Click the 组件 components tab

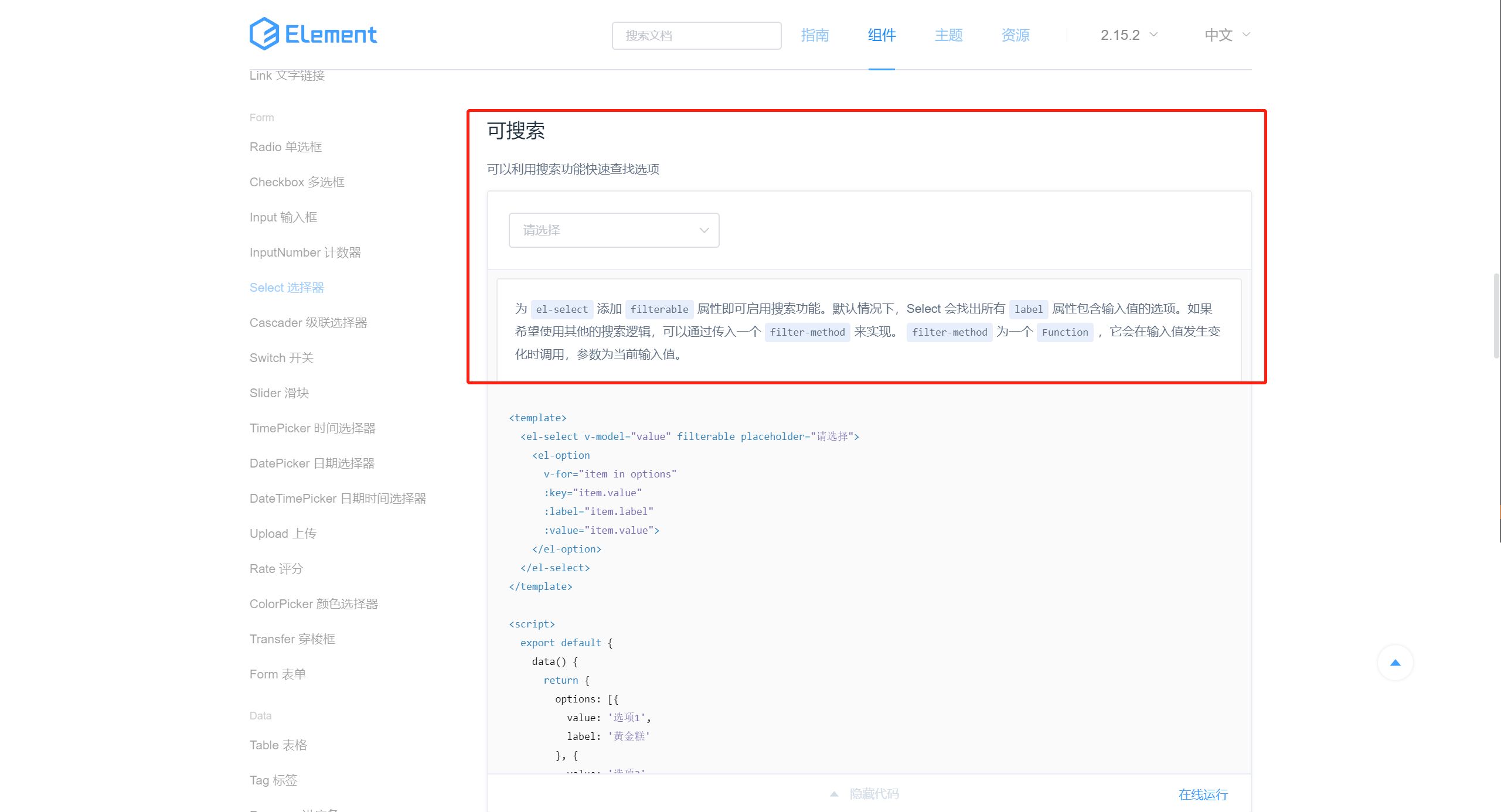coord(880,35)
